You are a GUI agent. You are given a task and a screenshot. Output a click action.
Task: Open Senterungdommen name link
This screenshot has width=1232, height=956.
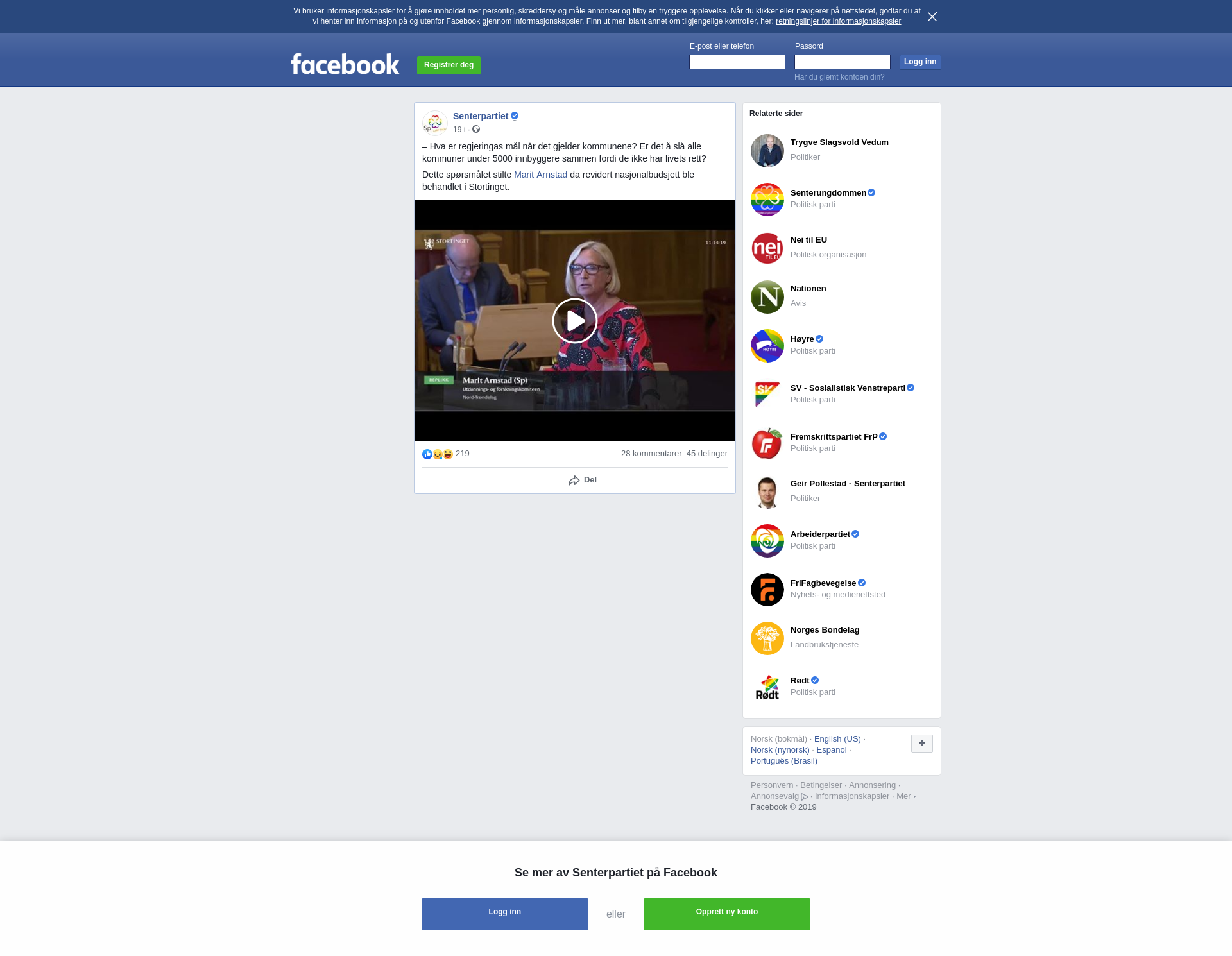click(x=828, y=193)
